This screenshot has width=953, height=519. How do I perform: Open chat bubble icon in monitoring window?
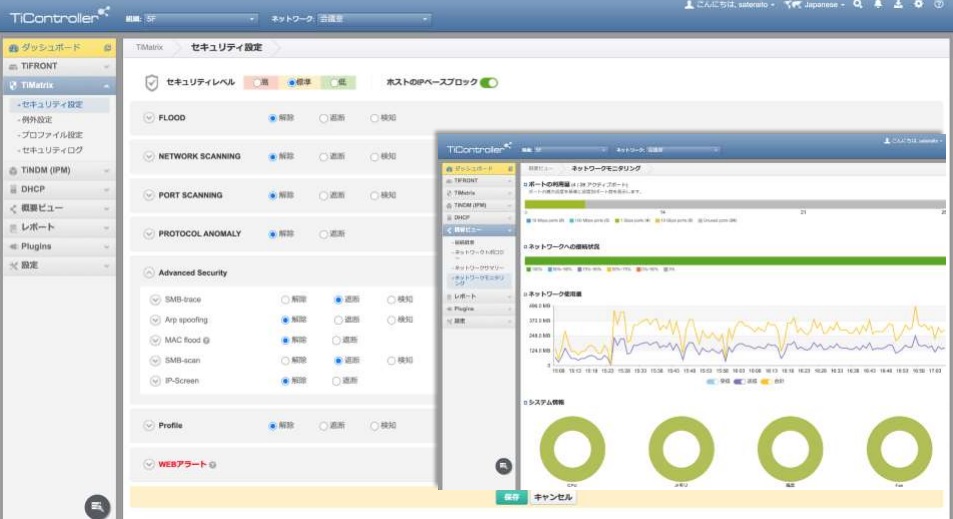503,466
